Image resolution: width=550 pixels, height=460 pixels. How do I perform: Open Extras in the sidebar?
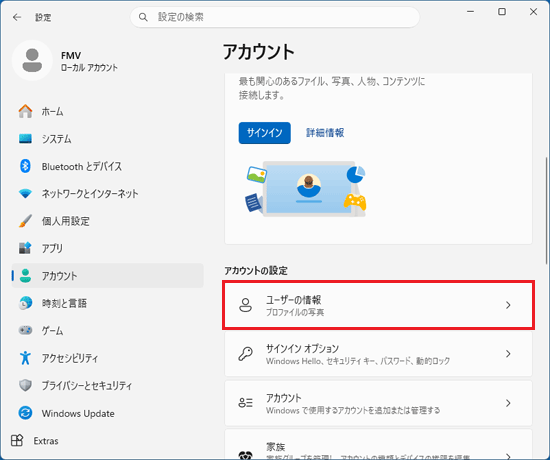107,440
